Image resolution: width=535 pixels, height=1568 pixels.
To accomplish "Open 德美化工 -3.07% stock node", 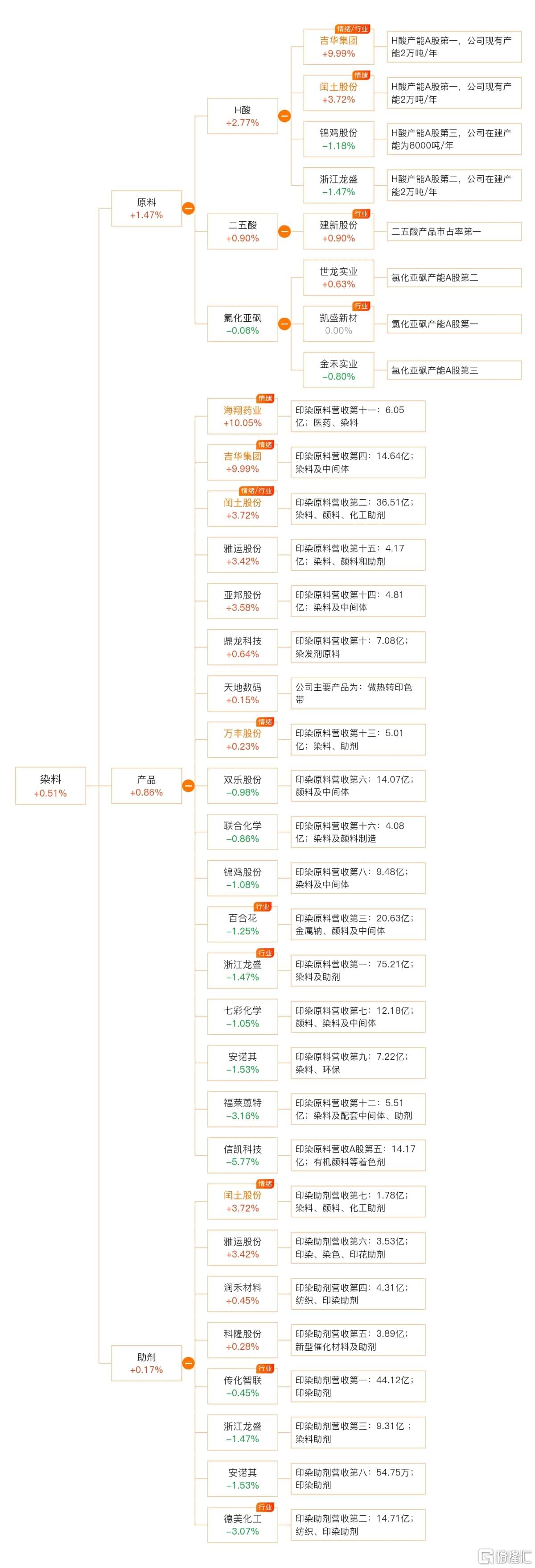I will click(x=243, y=1525).
